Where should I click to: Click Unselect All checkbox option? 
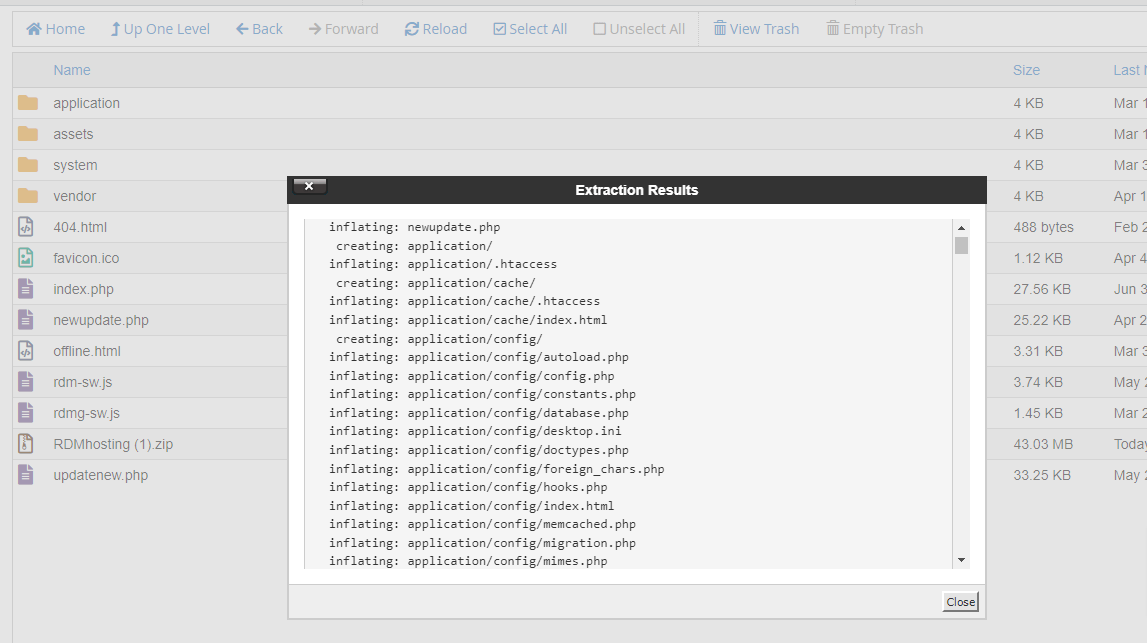[x=639, y=29]
